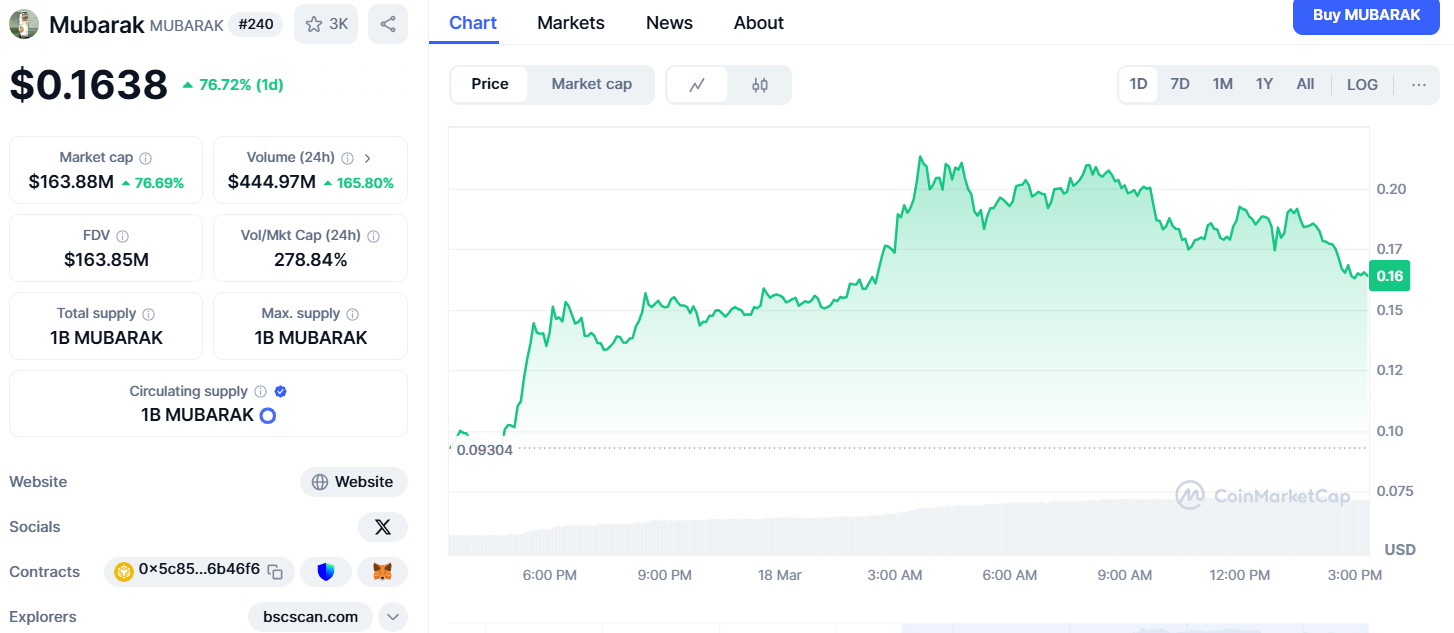Click the 0.09304 opening price label
Image resolution: width=1454 pixels, height=633 pixels.
pyautogui.click(x=485, y=450)
